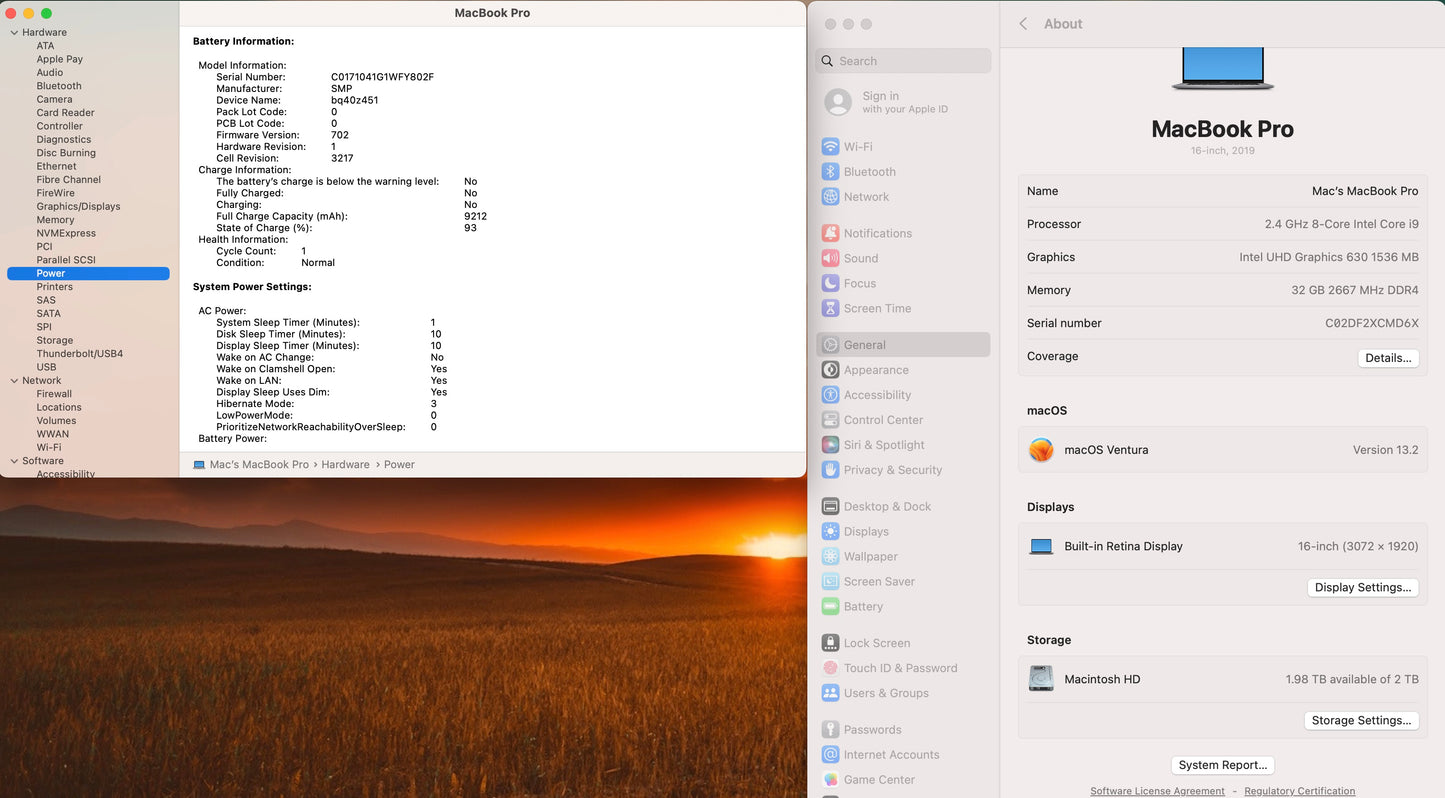Select the Macintosh HD drive icon

(1041, 679)
